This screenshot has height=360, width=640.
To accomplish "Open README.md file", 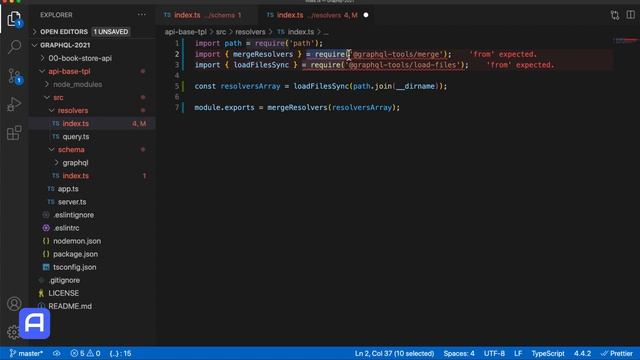I will pos(70,306).
